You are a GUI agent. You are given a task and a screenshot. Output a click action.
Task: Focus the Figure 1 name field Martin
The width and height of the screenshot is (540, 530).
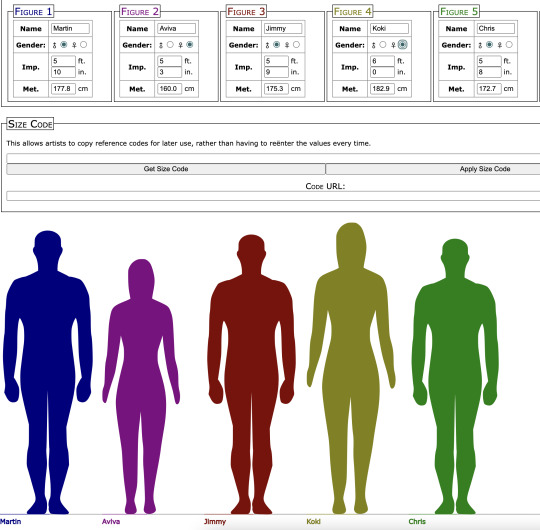70,29
